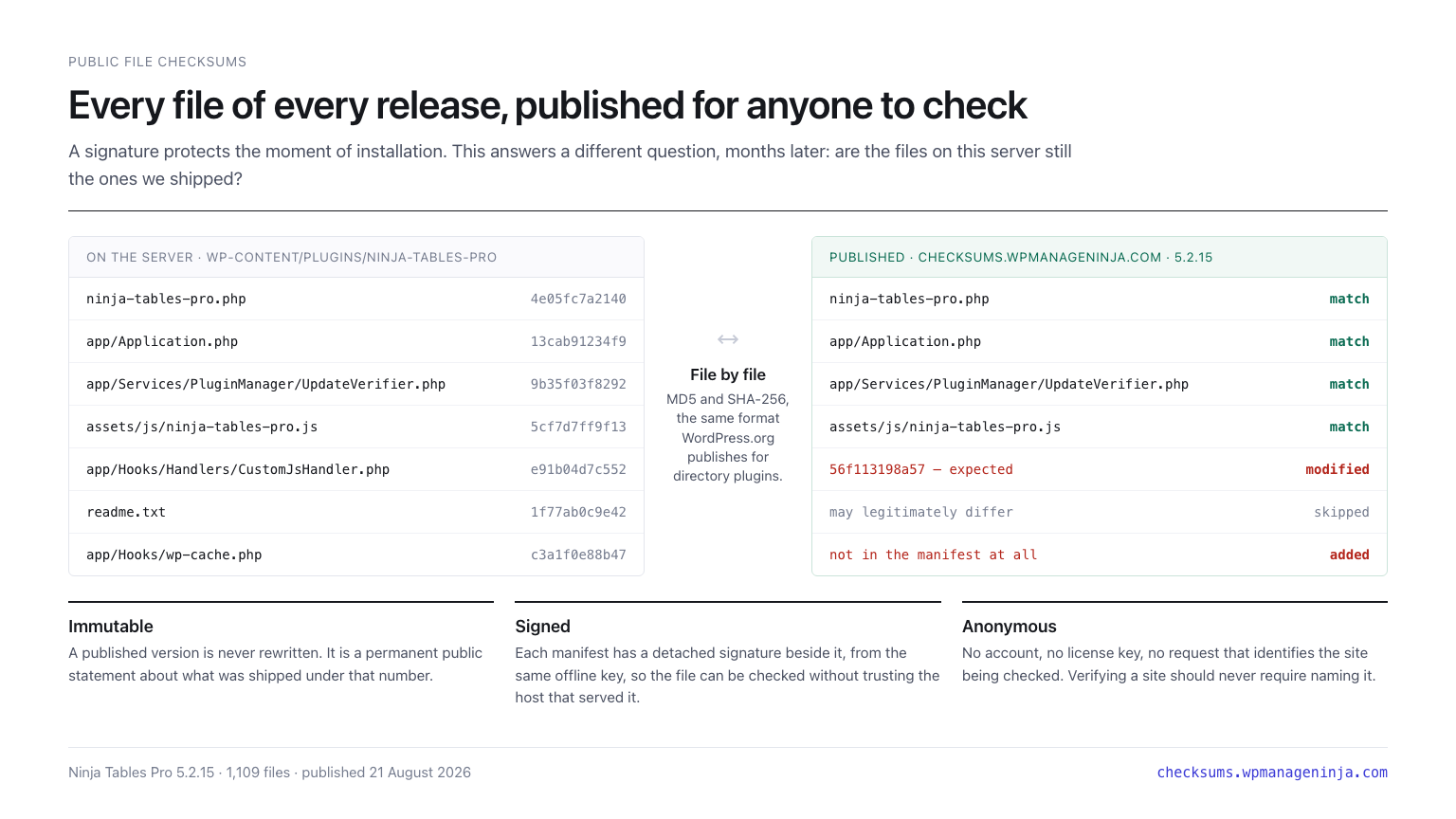
Task: Click UpdateVerifier.php path in the Published panel
Action: (1009, 384)
